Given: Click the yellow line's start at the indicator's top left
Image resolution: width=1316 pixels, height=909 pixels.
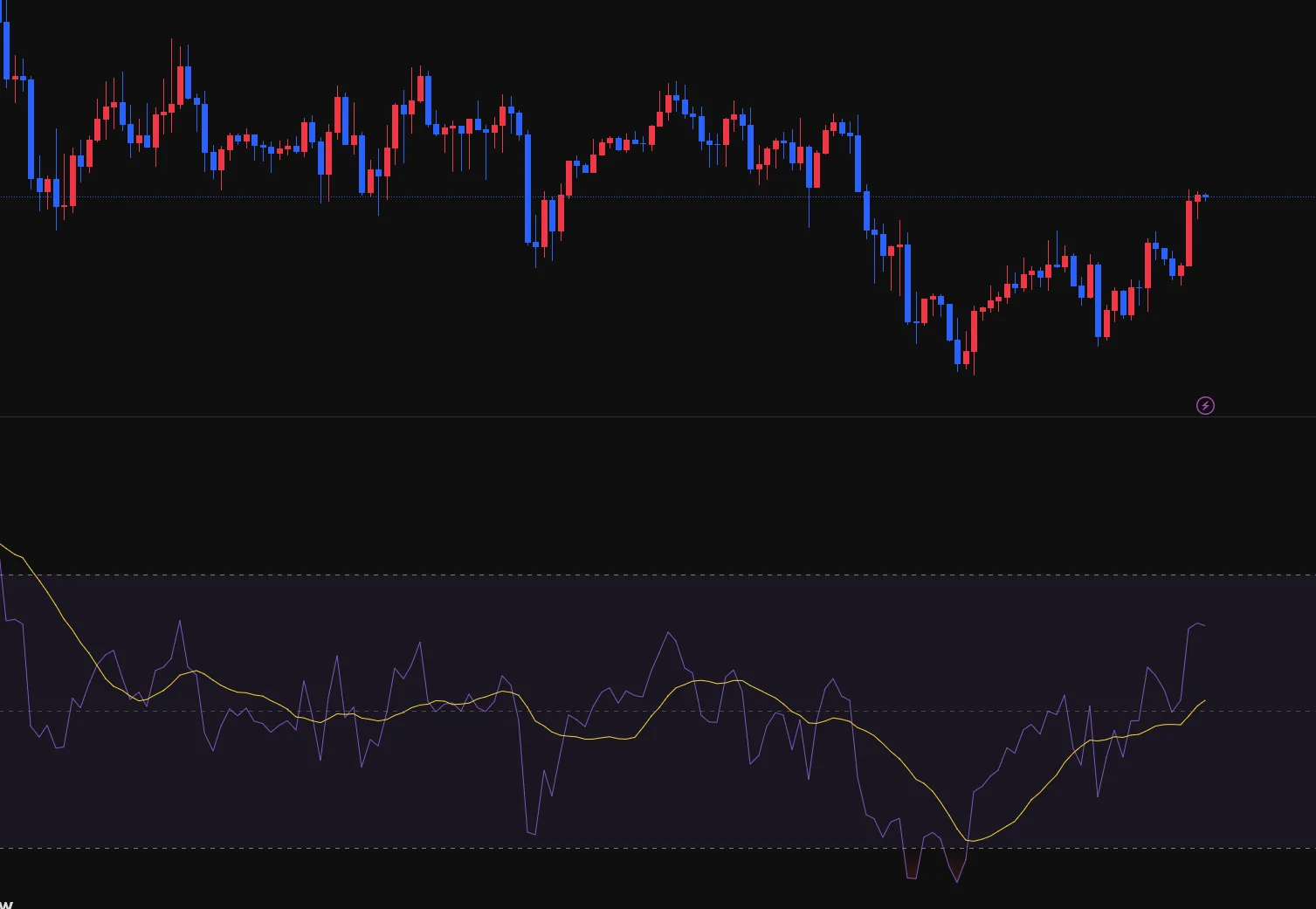Looking at the screenshot, I should (3, 545).
